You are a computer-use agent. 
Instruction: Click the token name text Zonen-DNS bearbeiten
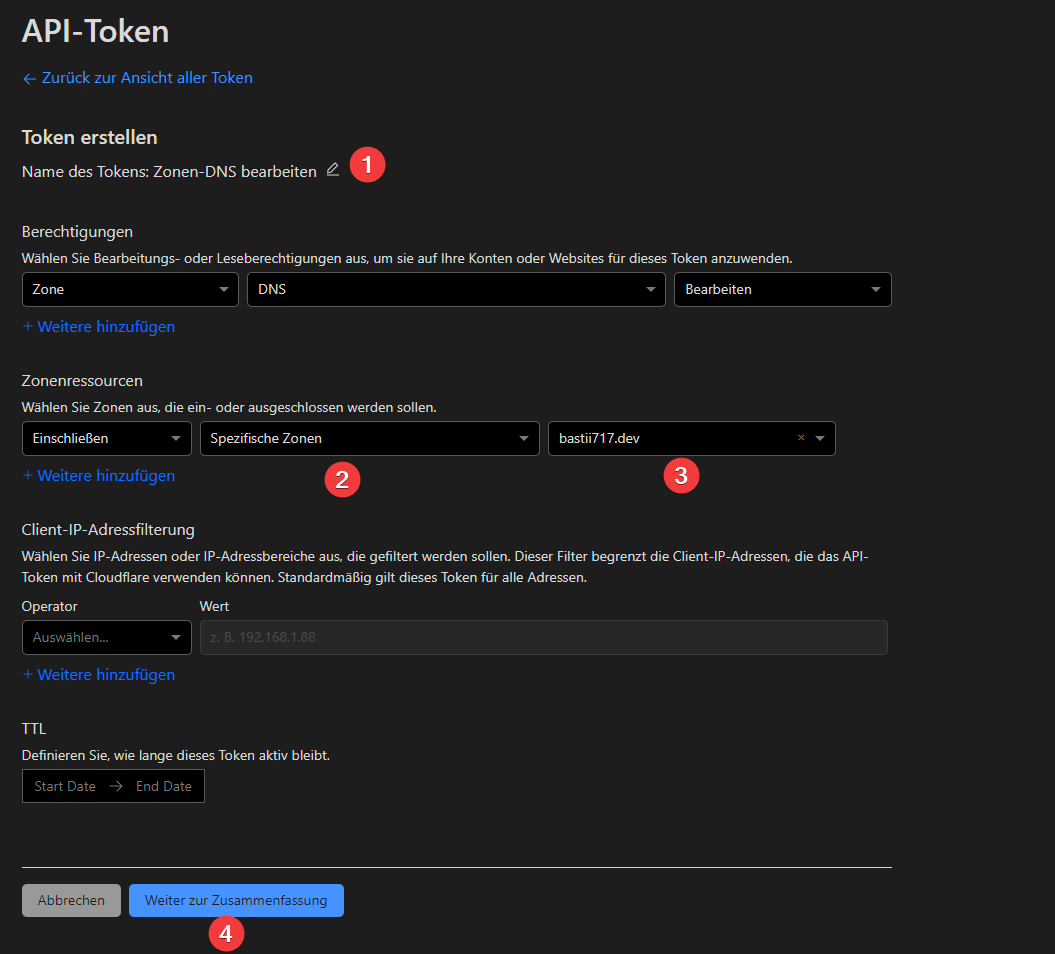(x=234, y=172)
